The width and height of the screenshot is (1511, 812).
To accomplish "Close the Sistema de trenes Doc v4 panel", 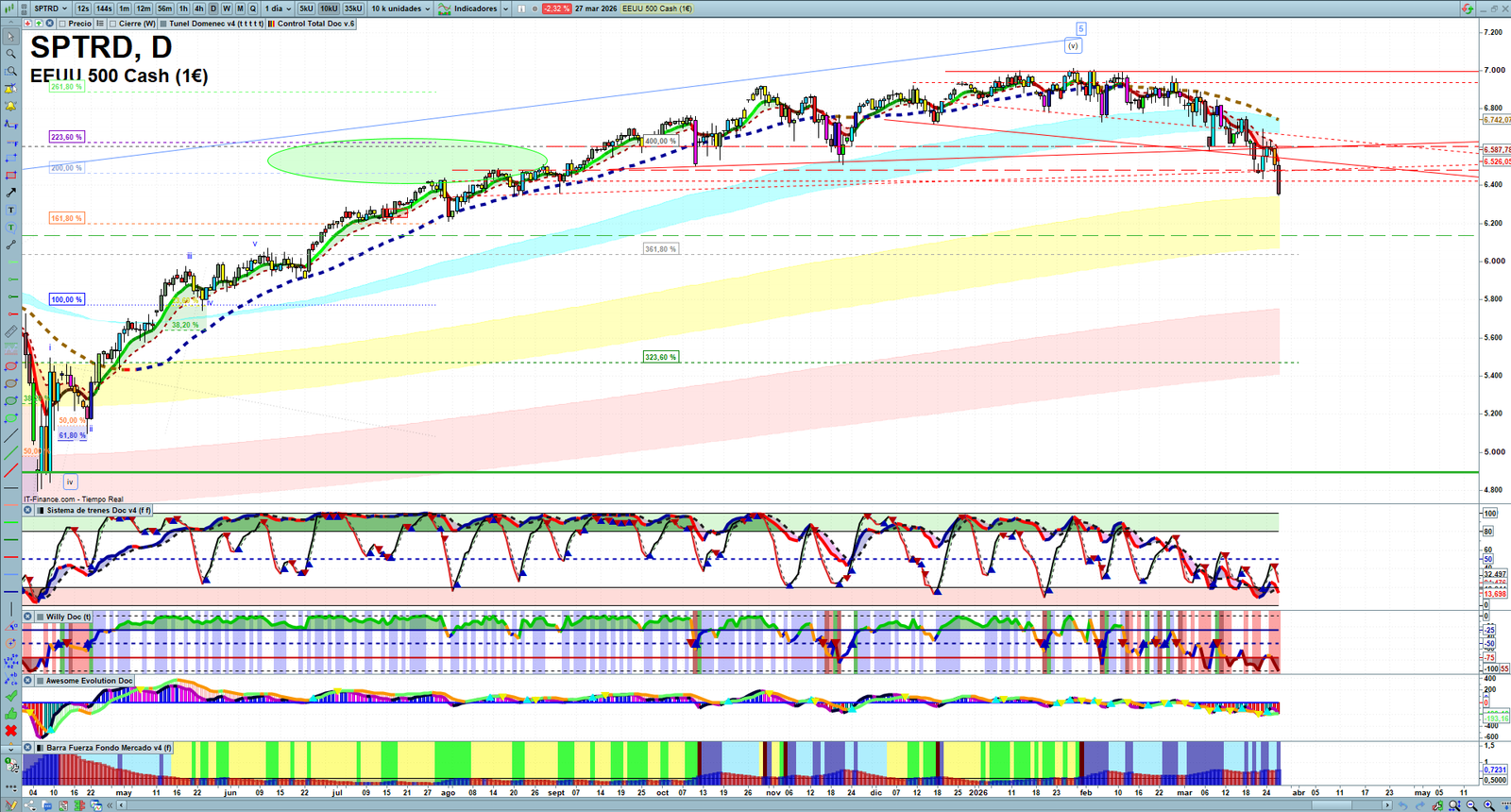I will tap(28, 511).
